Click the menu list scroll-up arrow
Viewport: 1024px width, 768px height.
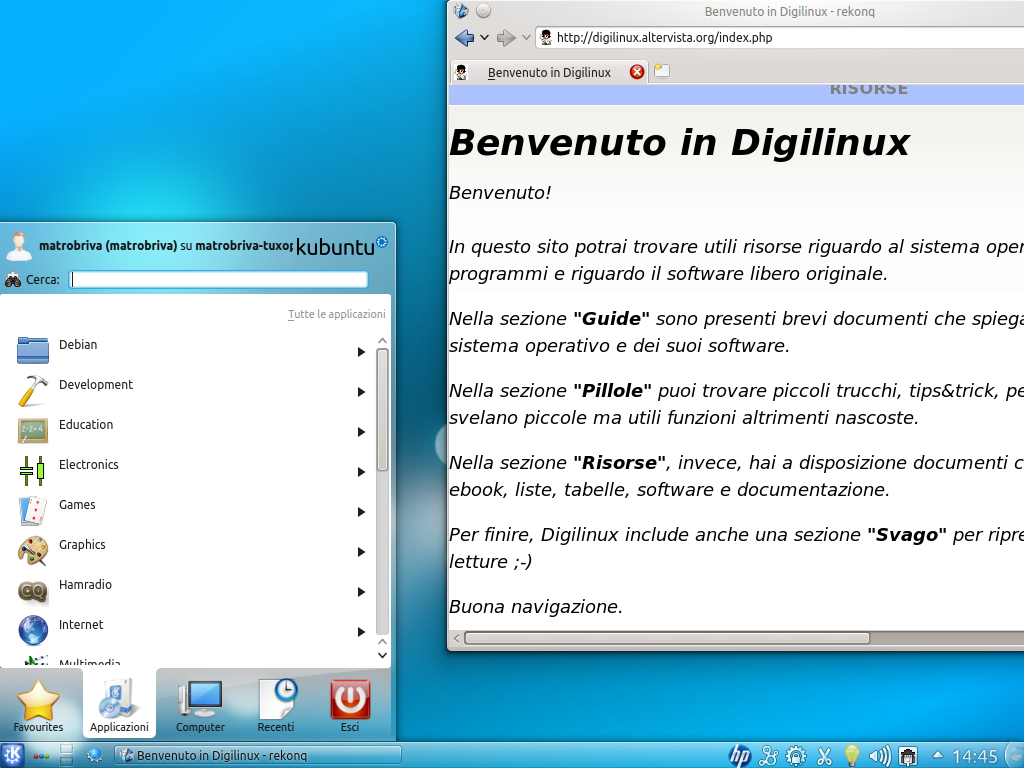click(383, 341)
